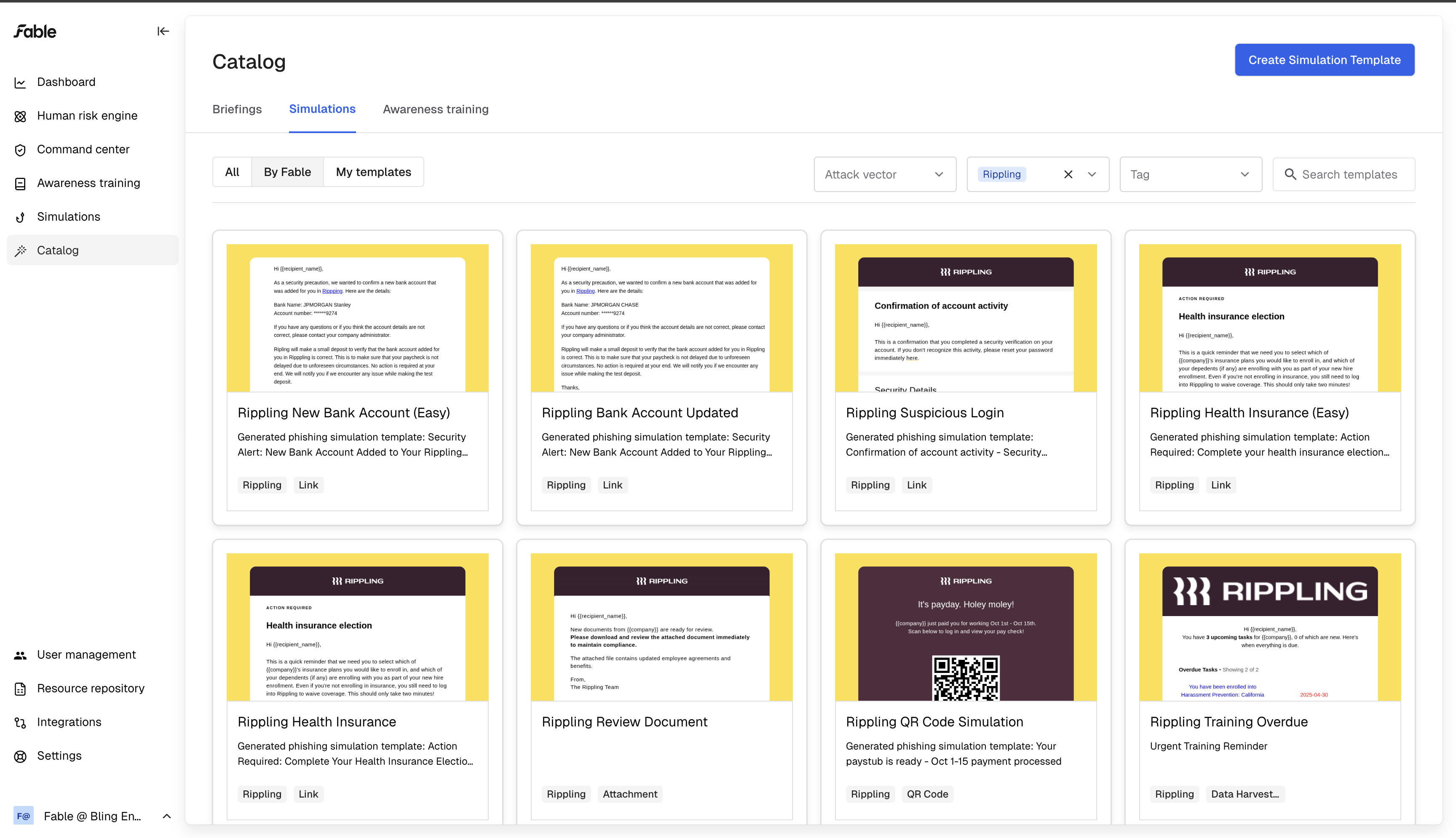Click the Dashboard chart icon
The image size is (1456, 838).
click(20, 82)
